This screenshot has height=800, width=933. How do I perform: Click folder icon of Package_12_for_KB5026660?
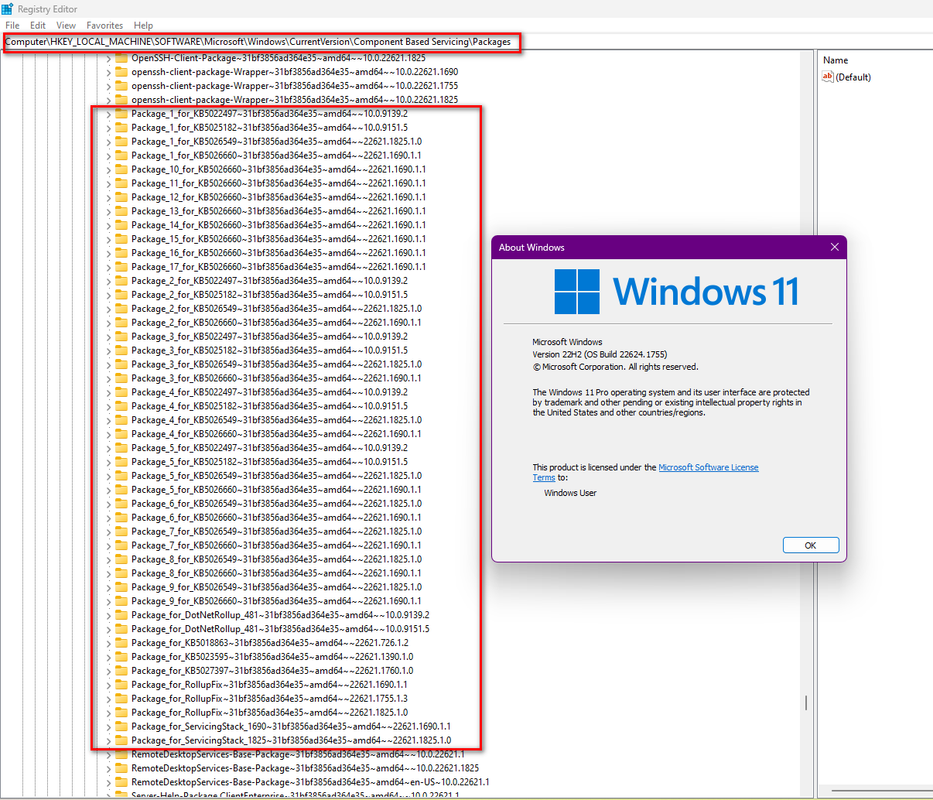121,197
